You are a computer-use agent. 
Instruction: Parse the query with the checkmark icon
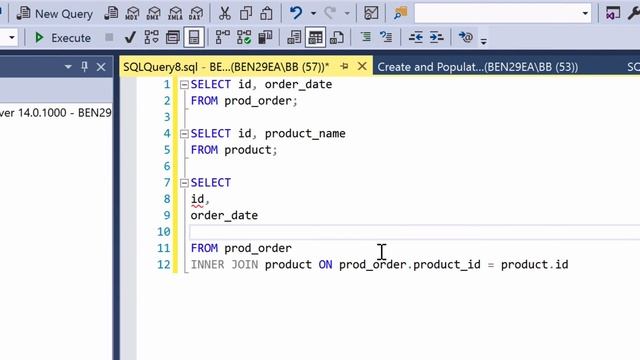(x=130, y=38)
